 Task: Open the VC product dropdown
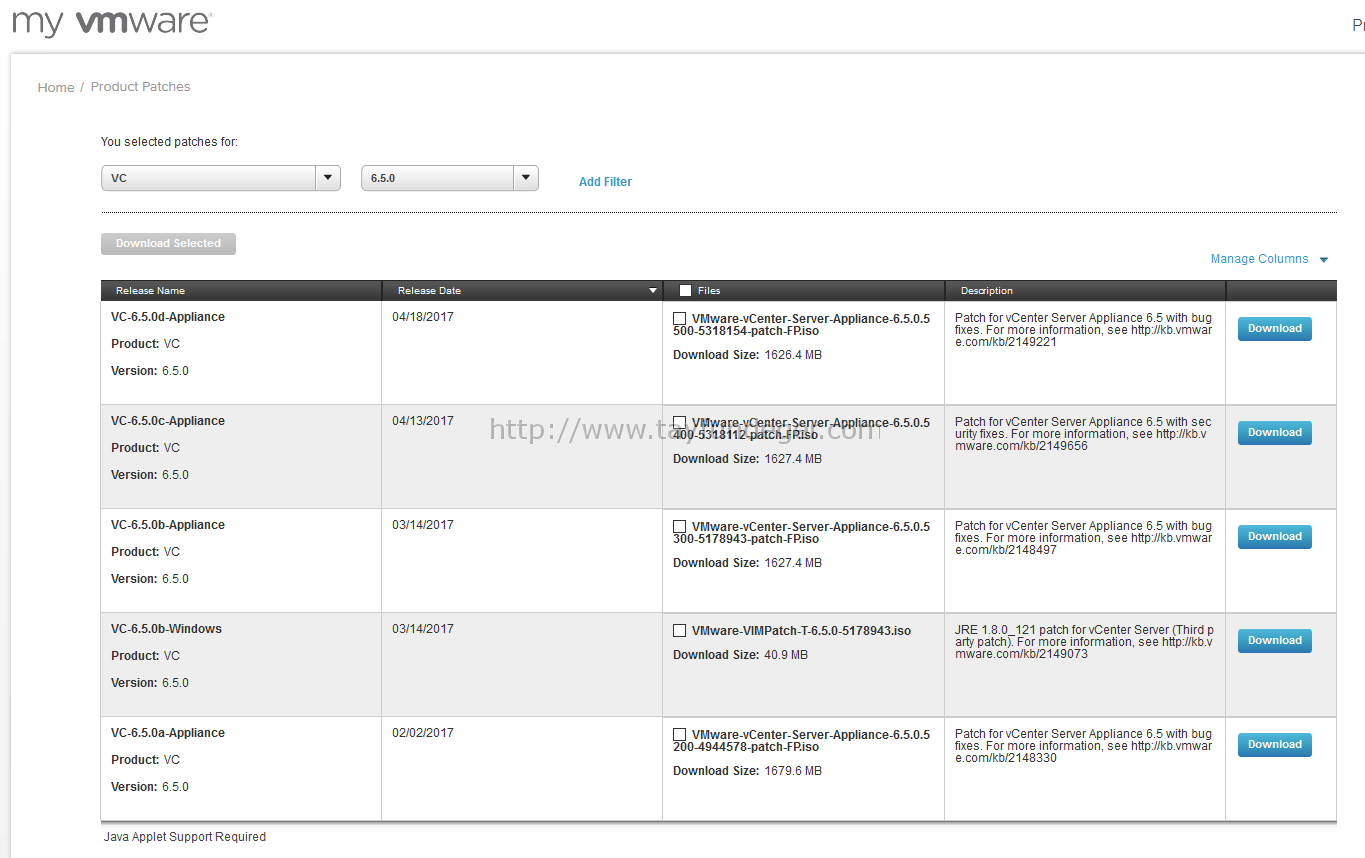[x=221, y=178]
